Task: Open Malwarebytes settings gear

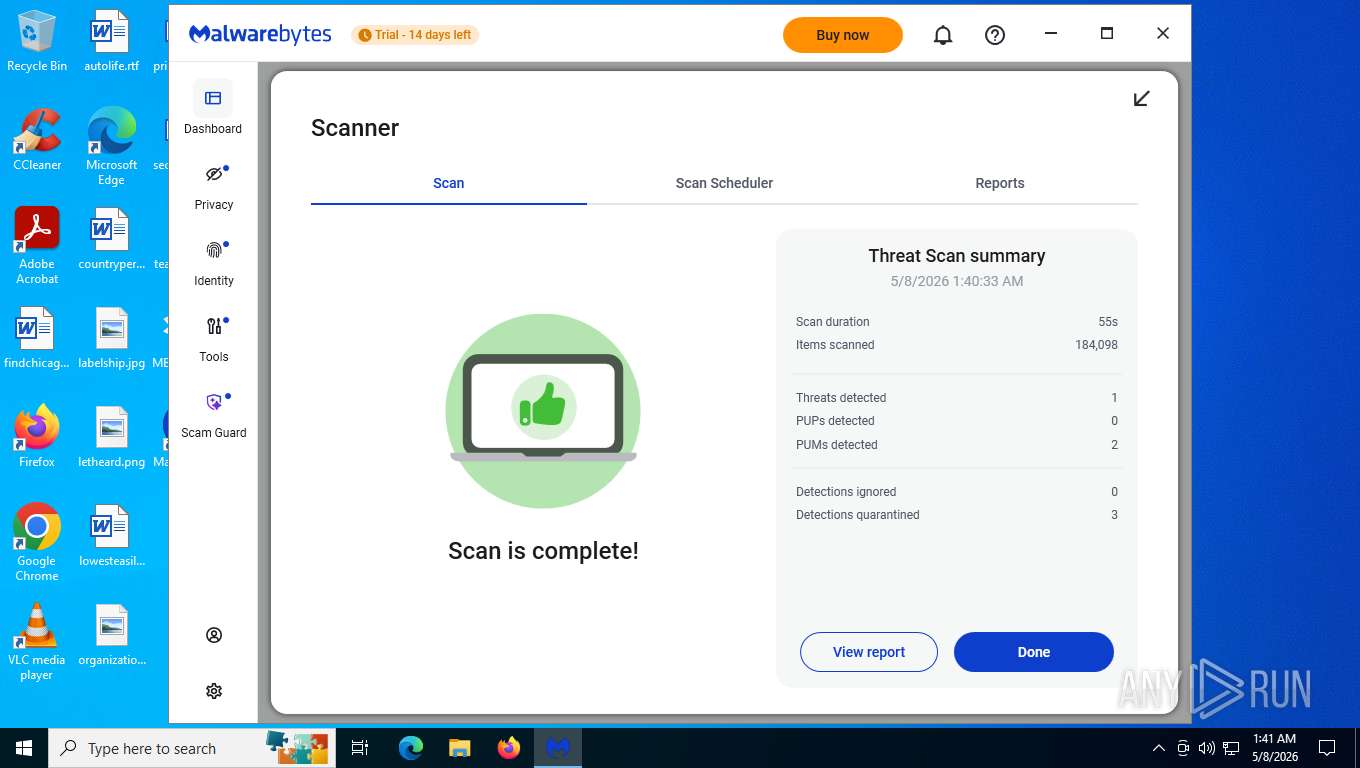Action: [x=214, y=691]
